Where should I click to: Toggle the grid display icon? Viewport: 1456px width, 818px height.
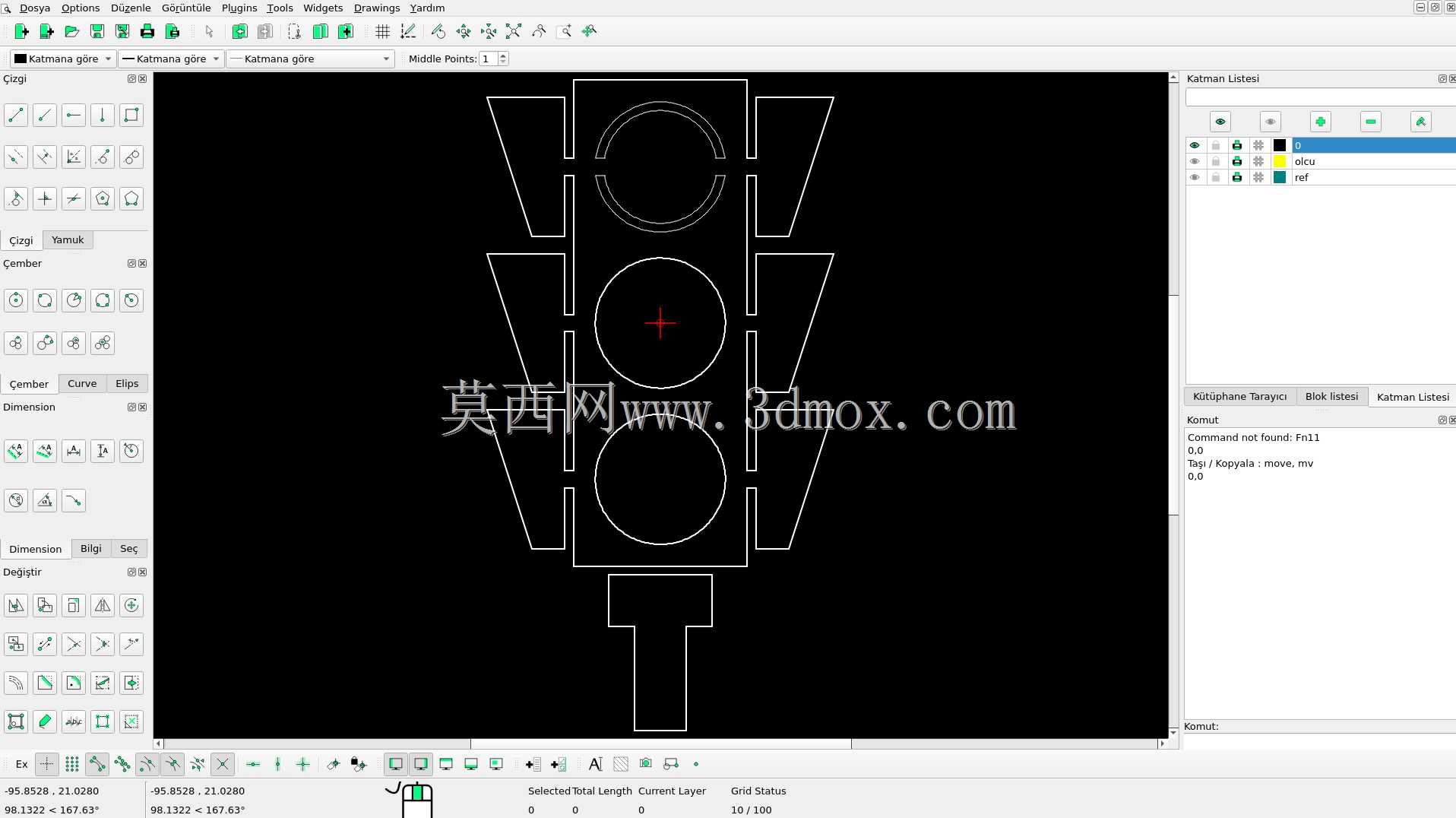pos(382,31)
